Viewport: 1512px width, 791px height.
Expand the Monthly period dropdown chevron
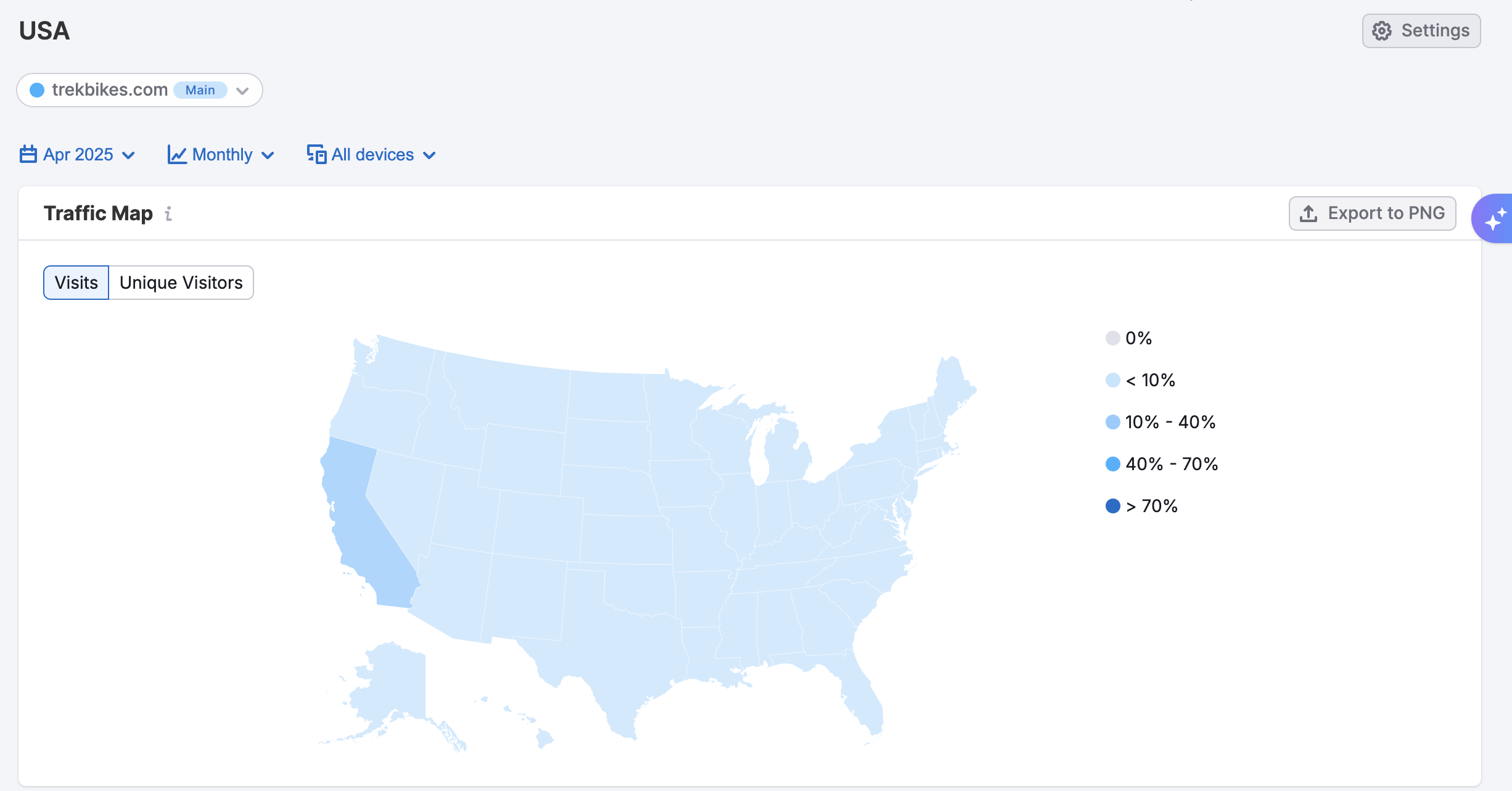coord(268,155)
